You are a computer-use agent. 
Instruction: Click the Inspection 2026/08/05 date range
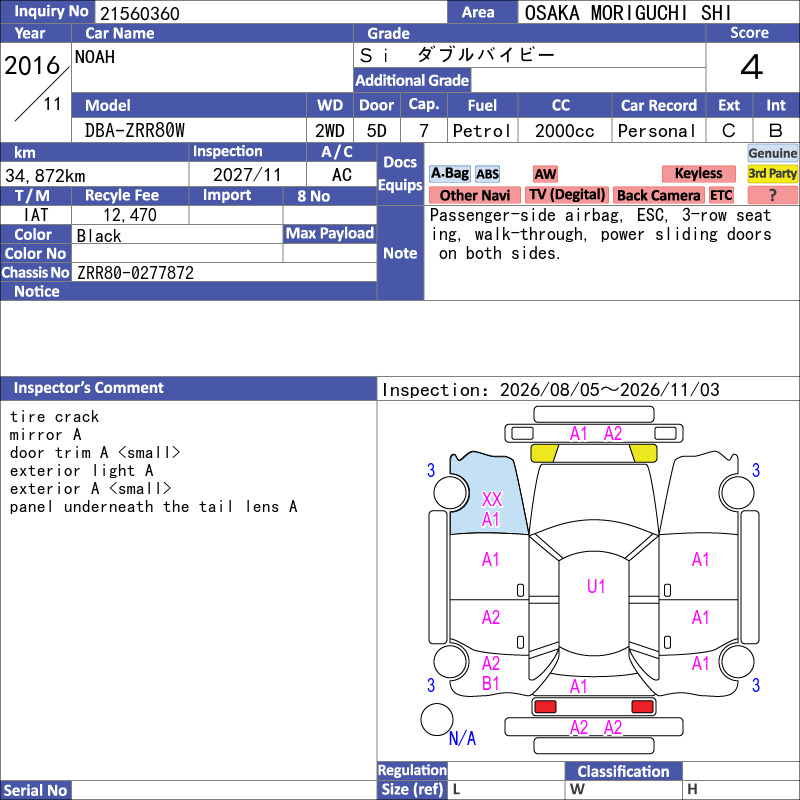(x=551, y=390)
